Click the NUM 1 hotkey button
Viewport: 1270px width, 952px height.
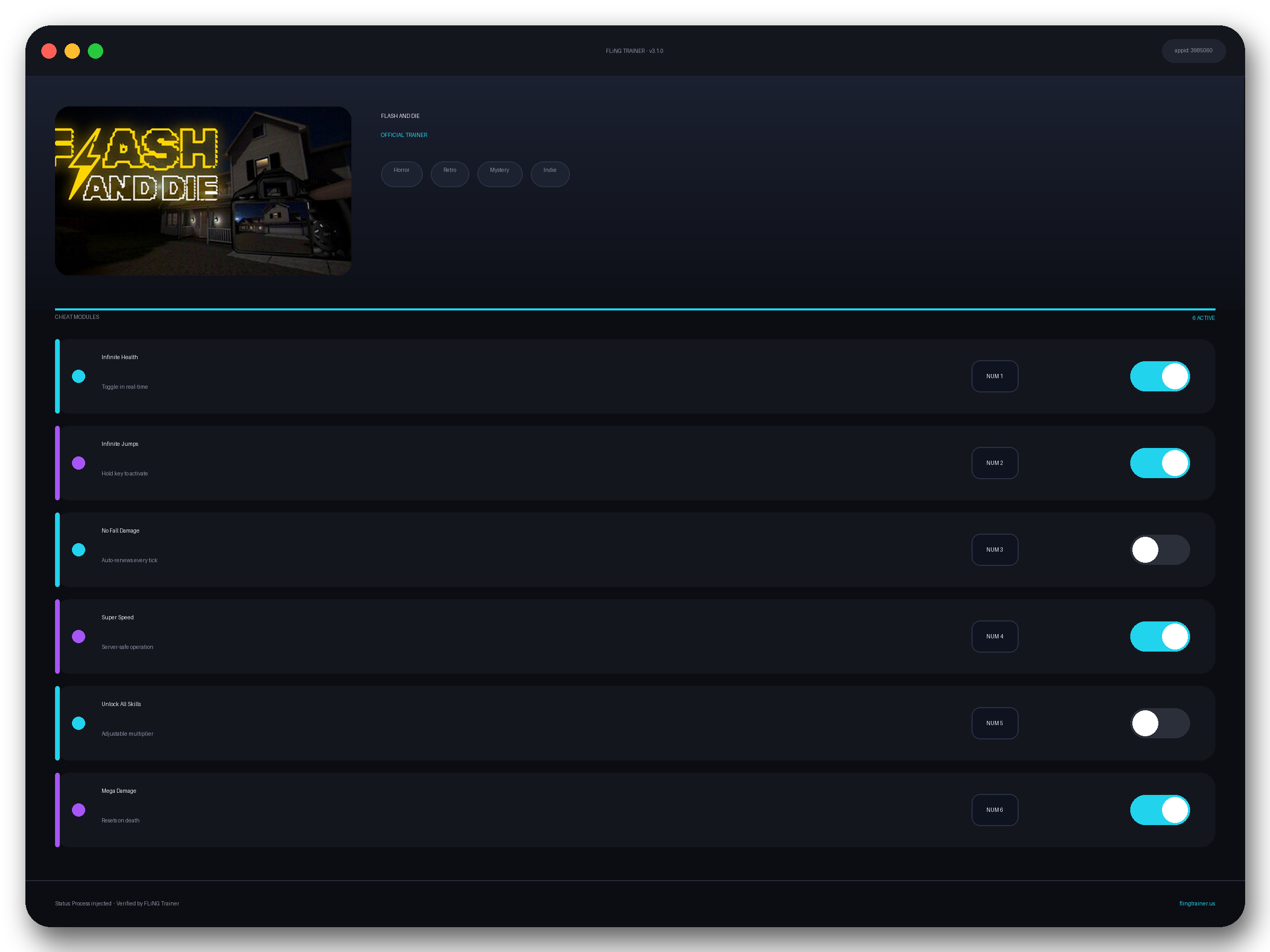(x=994, y=377)
